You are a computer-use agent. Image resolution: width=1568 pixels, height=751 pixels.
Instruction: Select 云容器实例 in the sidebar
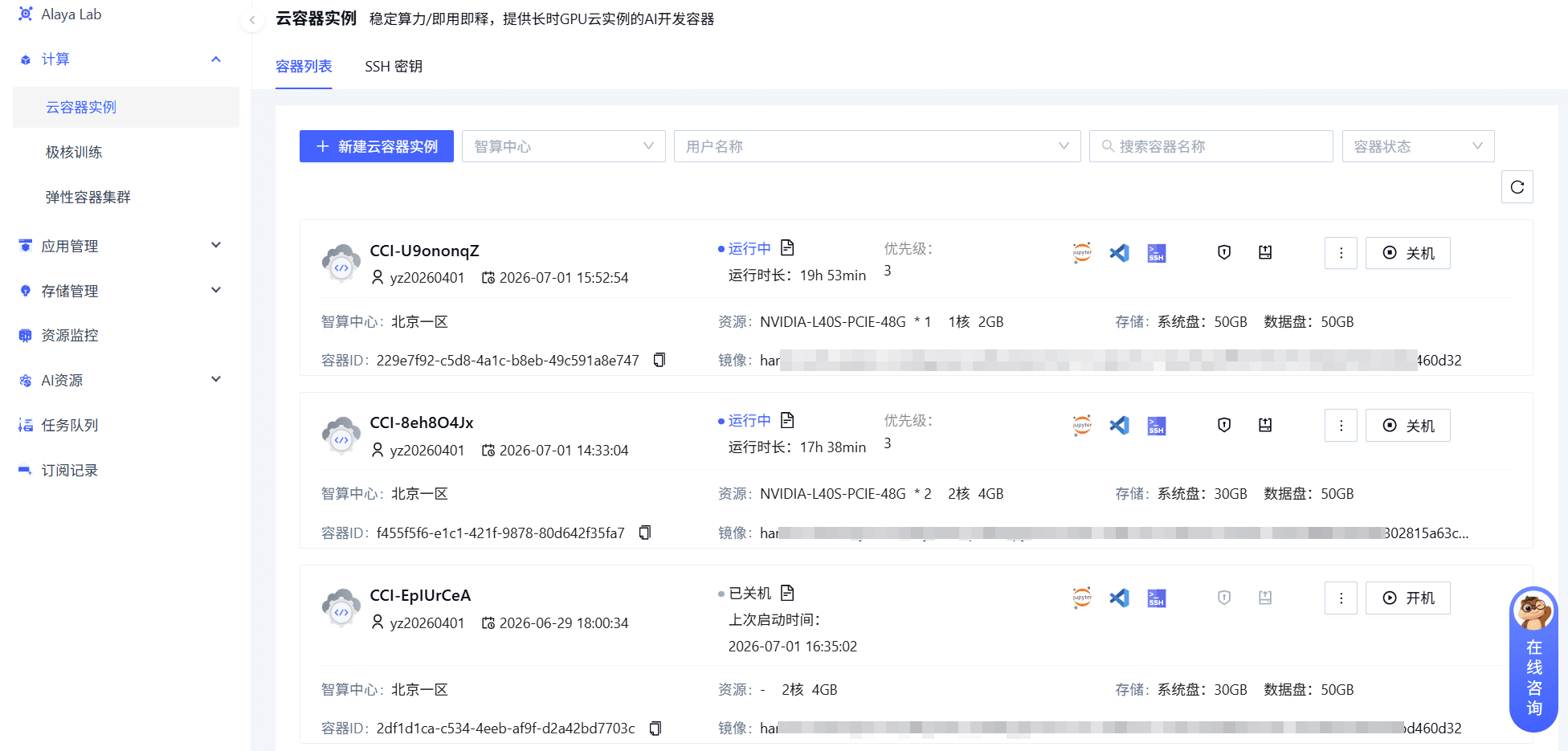pyautogui.click(x=125, y=107)
